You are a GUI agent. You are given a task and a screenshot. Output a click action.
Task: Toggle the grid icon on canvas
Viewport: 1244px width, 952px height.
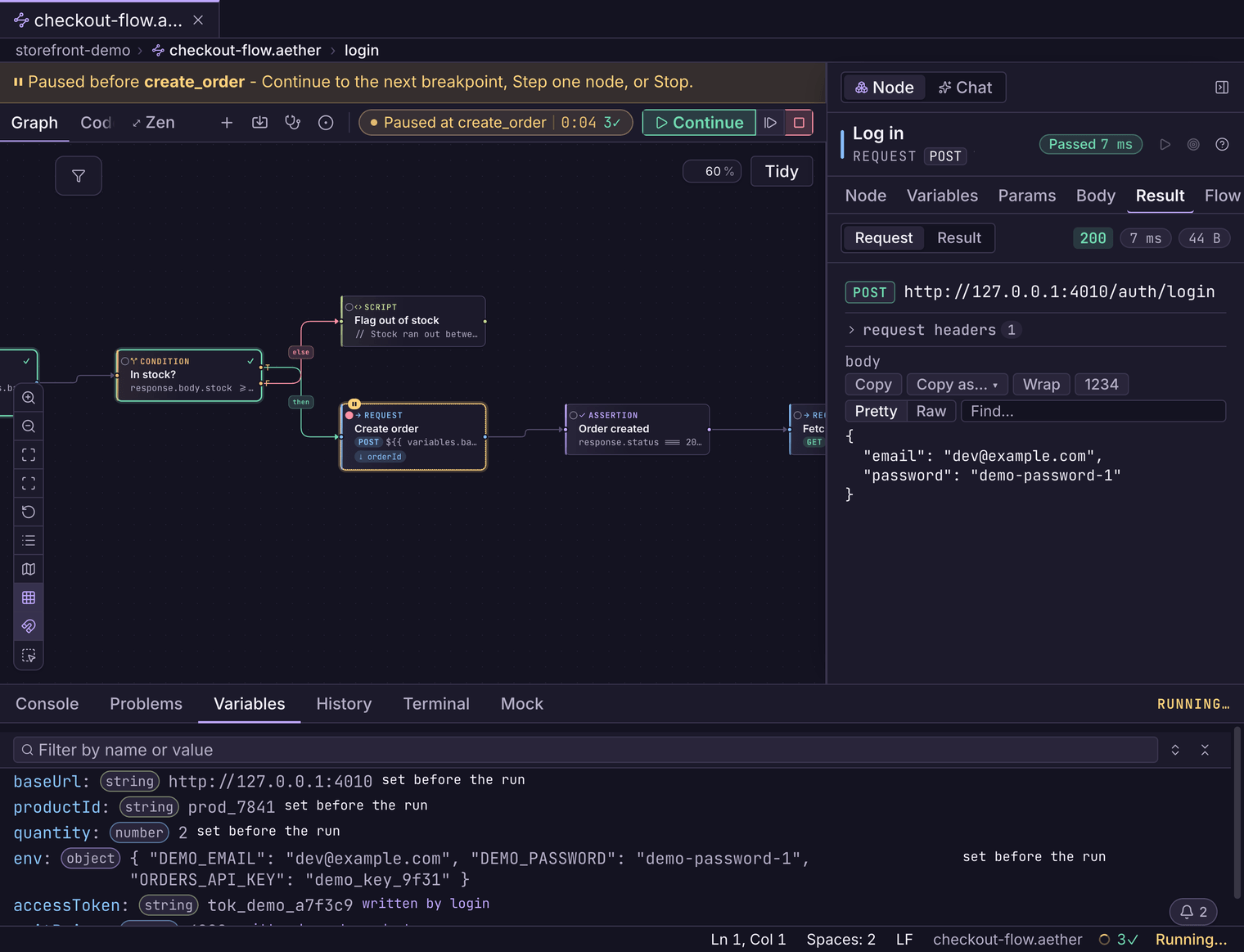point(29,598)
